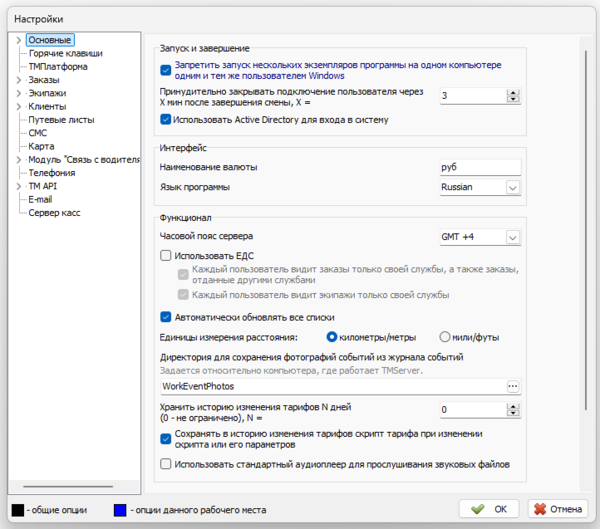Viewport: 600px width, 529px height.
Task: Click the black common options color swatch
Action: tap(19, 509)
